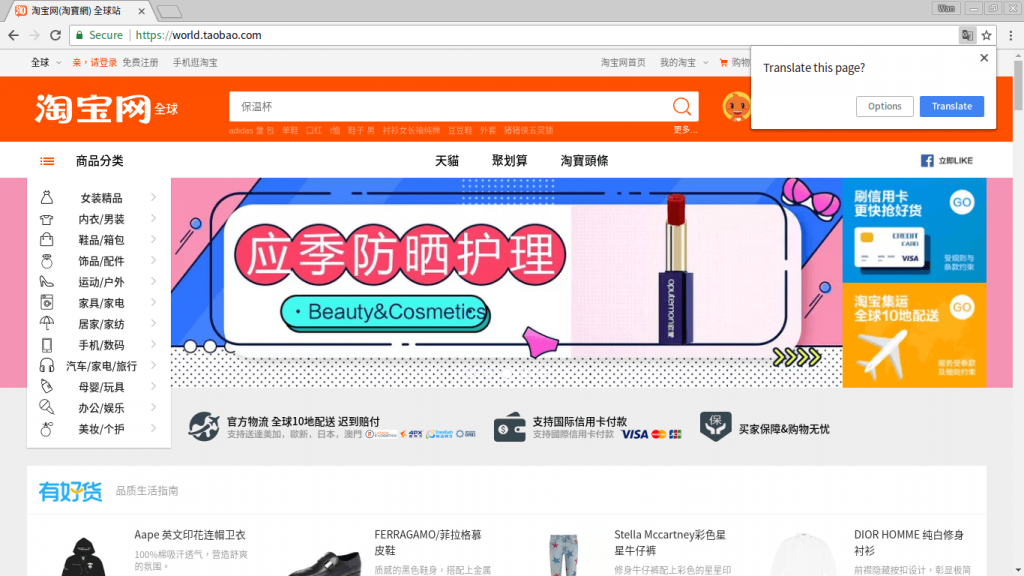Click the browser forward arrow
Viewport: 1024px width, 576px height.
35,35
